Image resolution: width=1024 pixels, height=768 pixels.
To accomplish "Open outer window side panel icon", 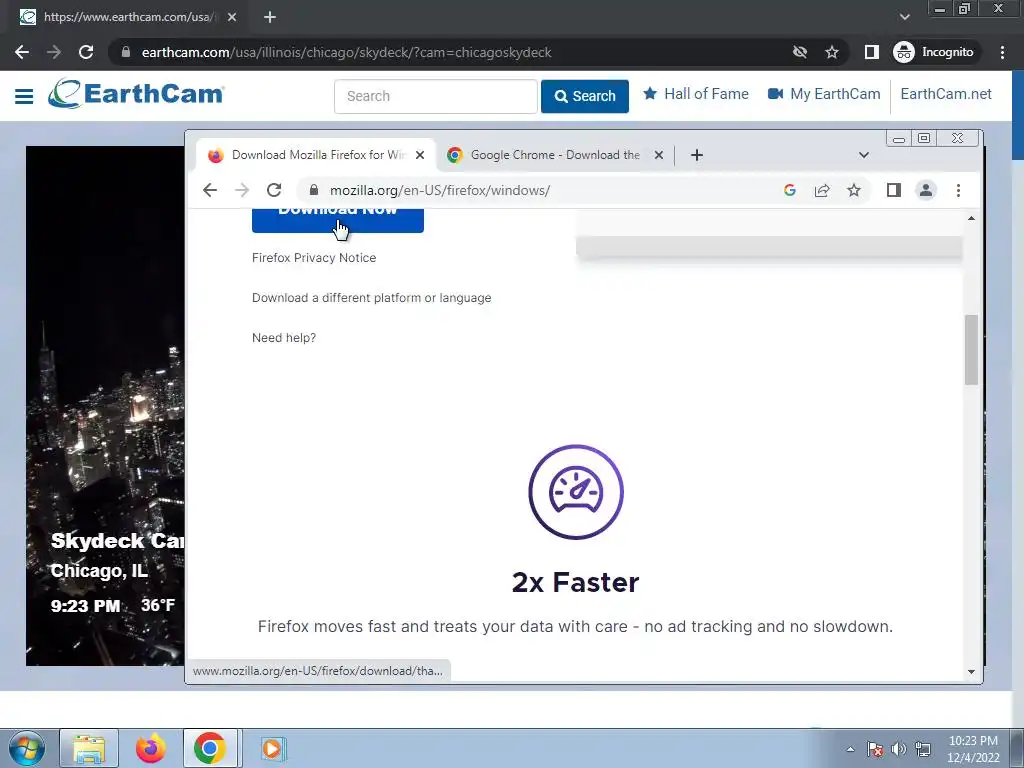I will 871,52.
